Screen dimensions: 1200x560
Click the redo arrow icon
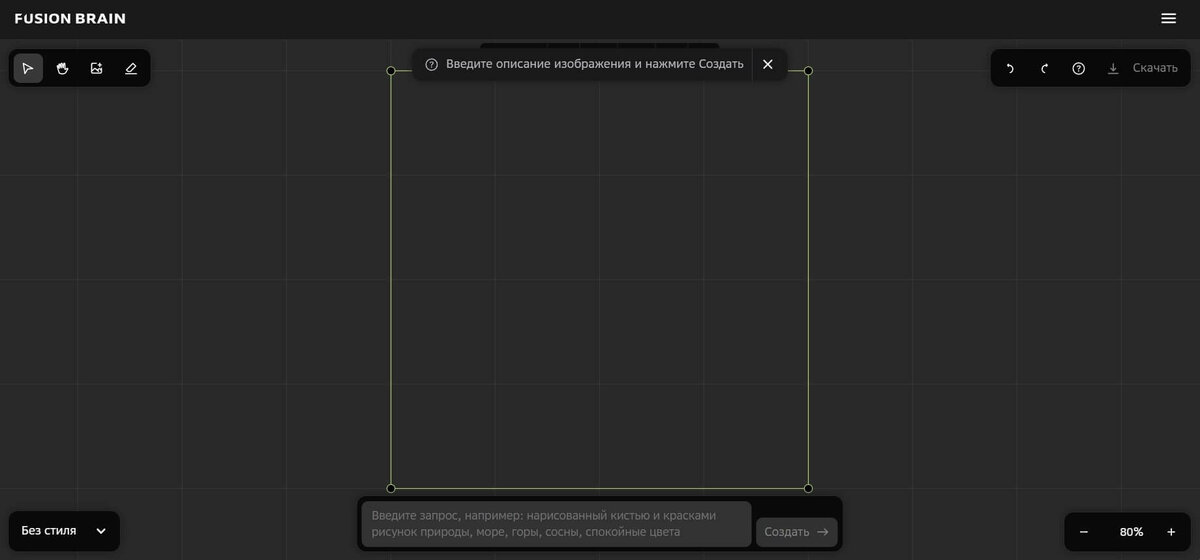(x=1044, y=68)
